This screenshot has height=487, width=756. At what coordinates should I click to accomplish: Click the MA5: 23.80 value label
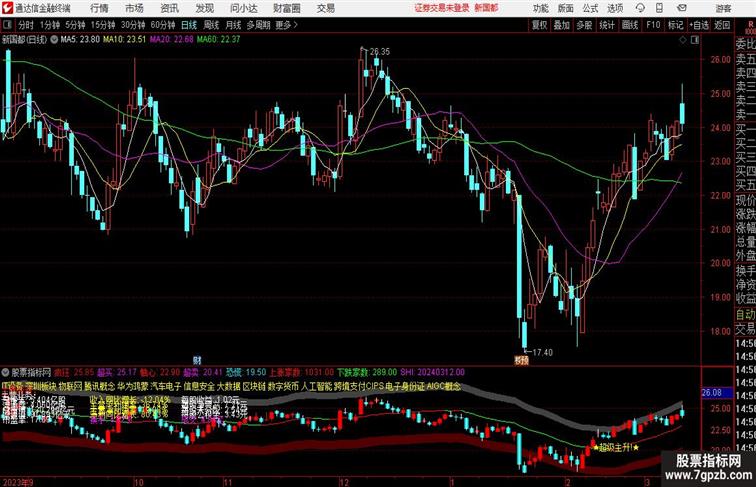80,40
